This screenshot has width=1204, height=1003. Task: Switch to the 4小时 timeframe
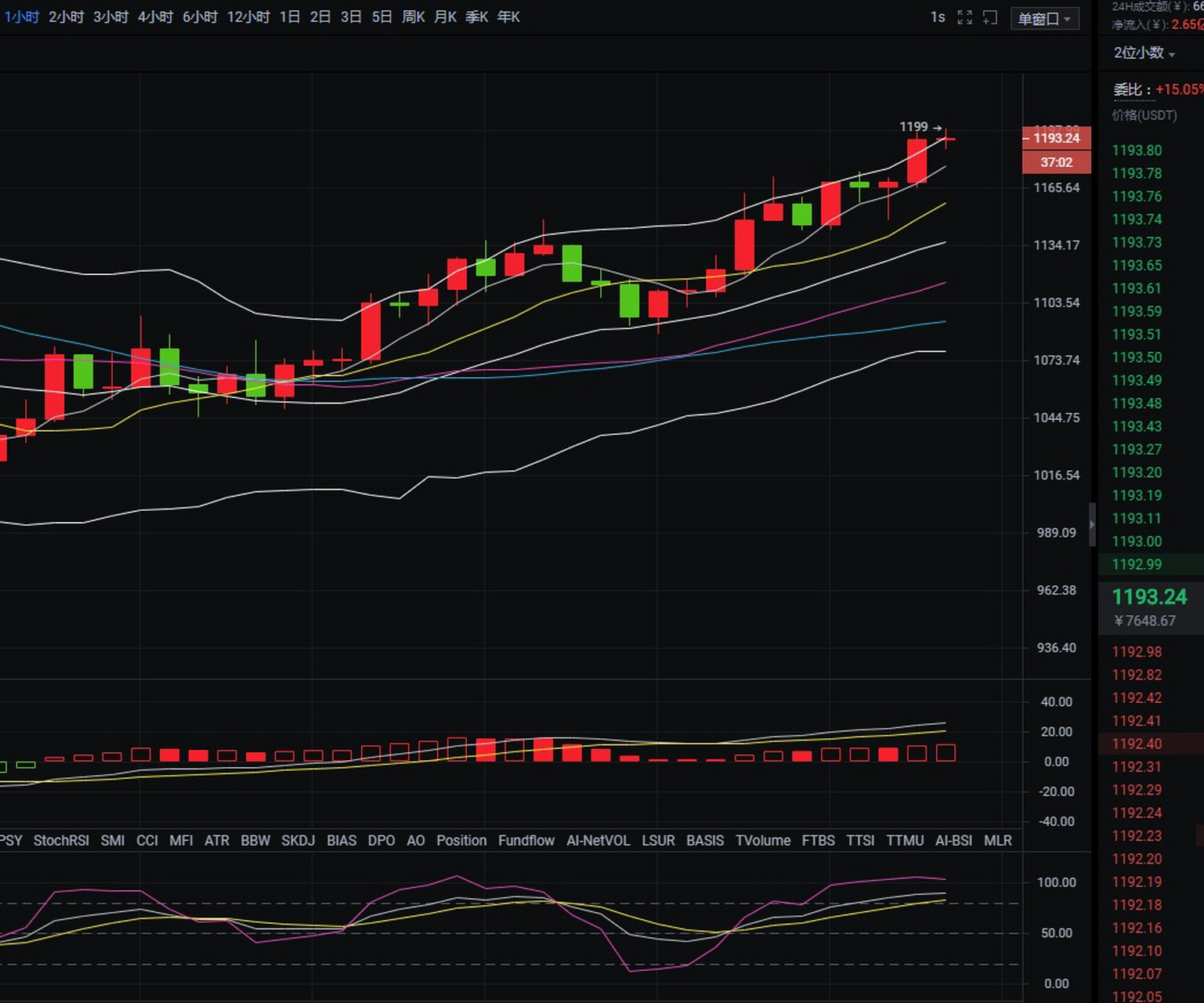pos(155,17)
